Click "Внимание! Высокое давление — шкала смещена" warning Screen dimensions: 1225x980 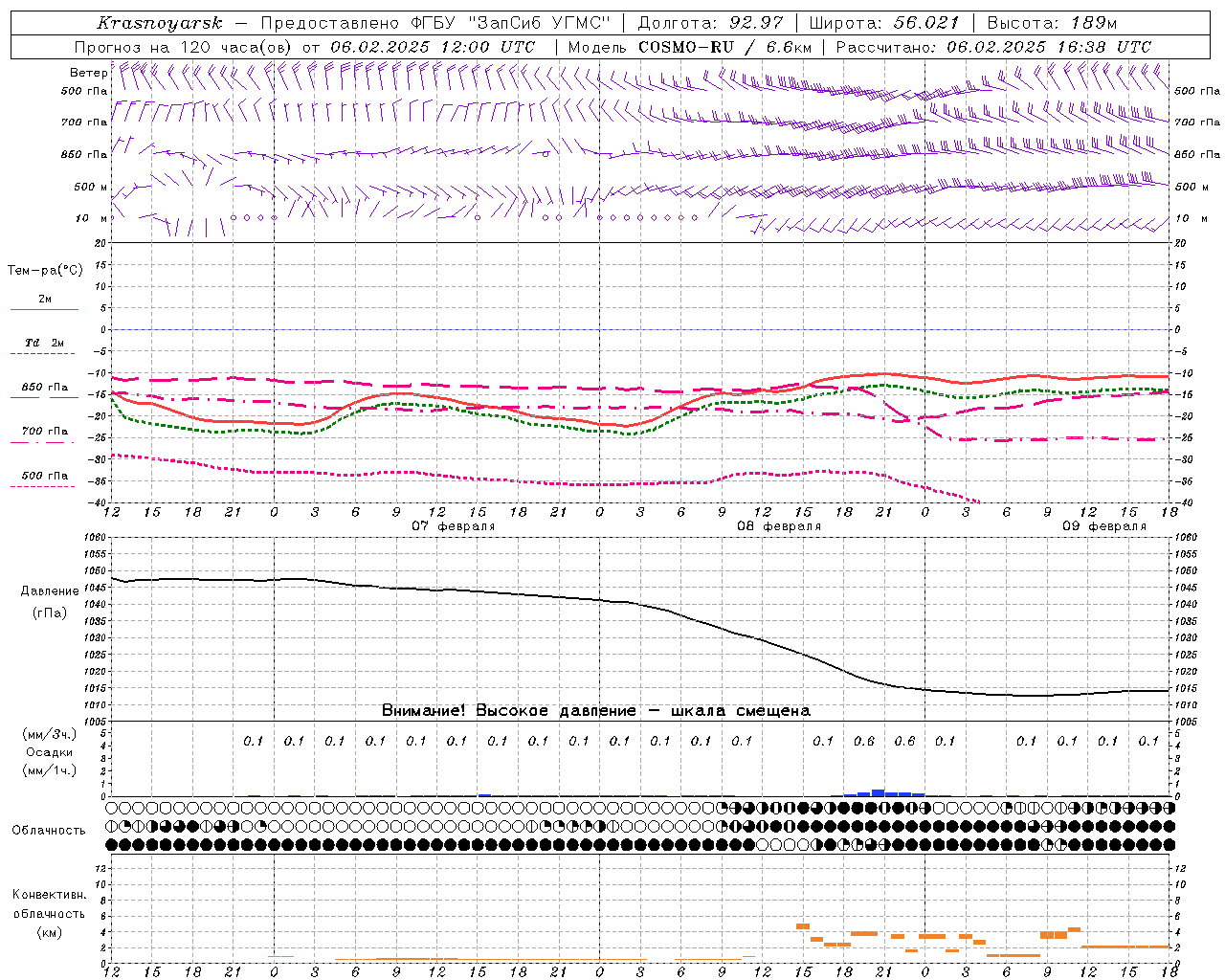[595, 710]
